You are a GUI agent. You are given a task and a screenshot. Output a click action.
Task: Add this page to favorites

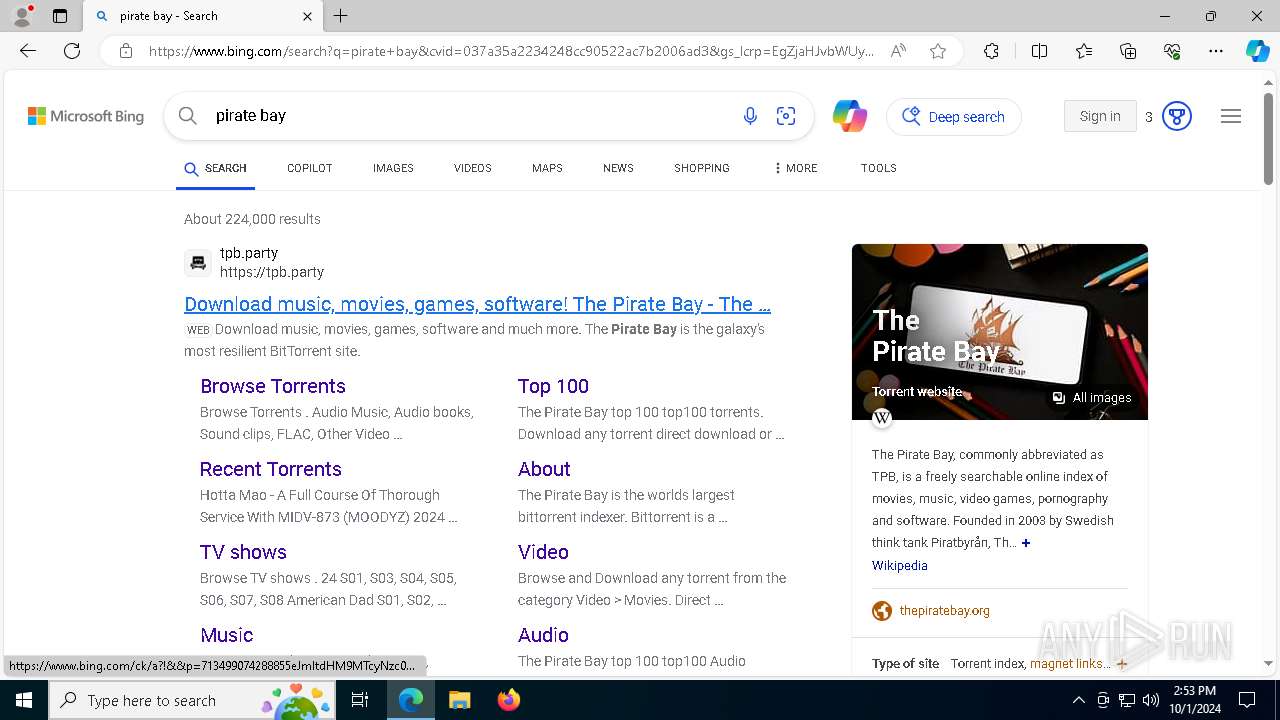tap(938, 51)
